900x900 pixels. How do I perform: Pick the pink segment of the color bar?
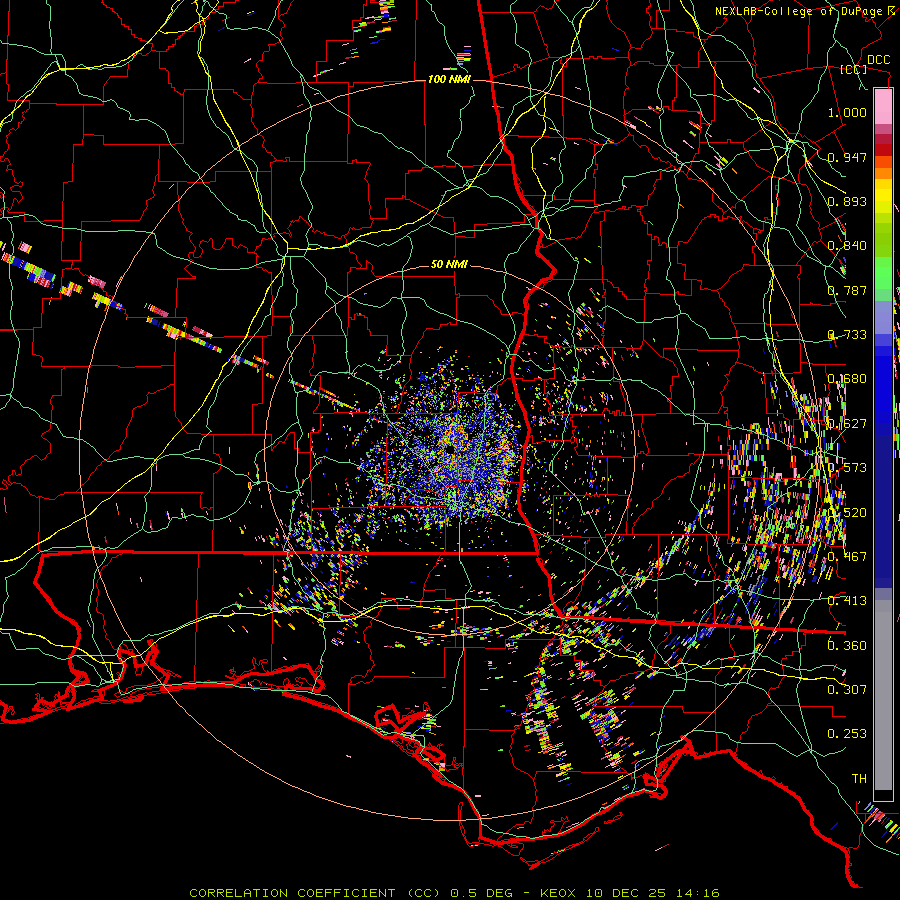point(883,106)
